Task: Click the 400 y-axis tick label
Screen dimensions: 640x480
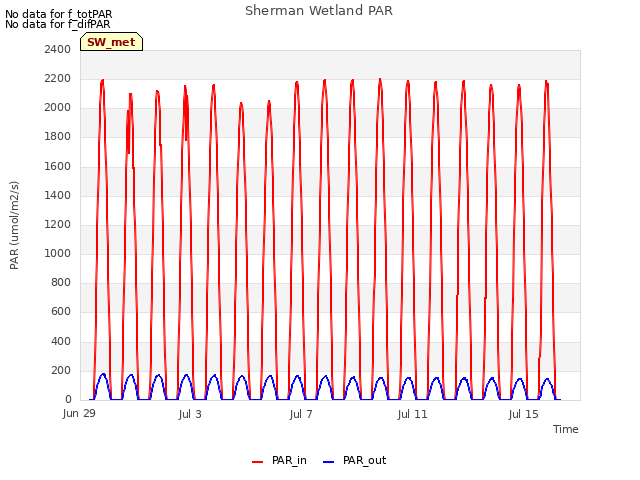Action: [61, 341]
